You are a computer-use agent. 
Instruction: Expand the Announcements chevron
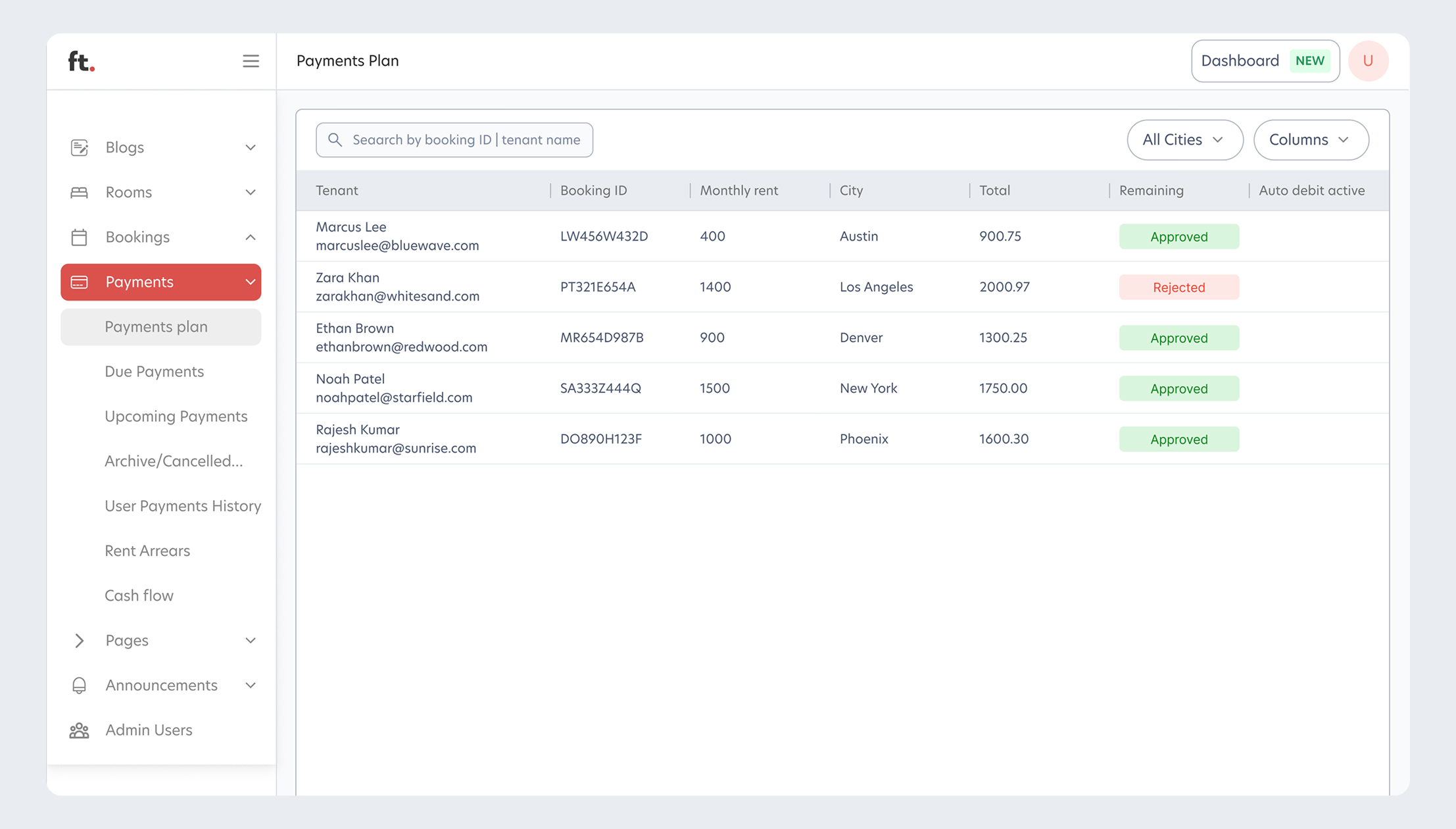251,686
